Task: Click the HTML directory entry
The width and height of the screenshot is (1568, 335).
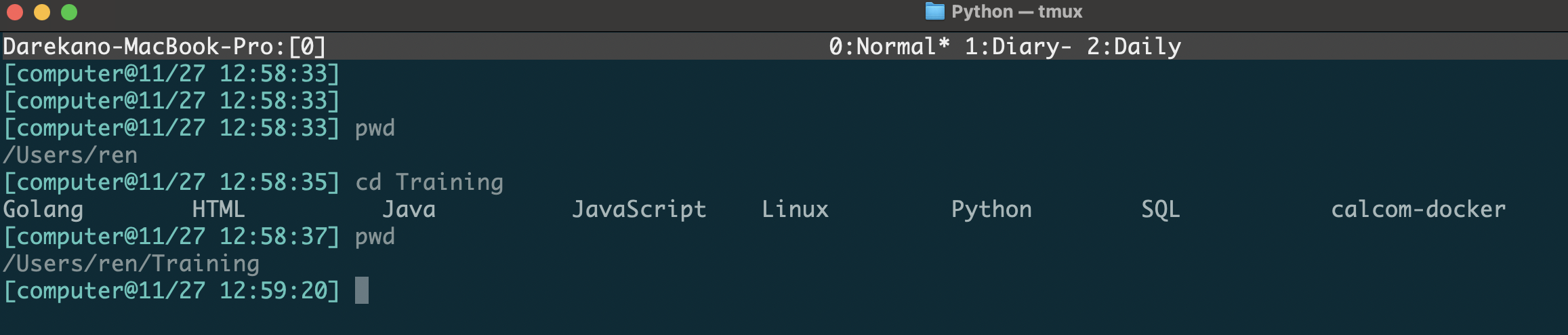Action: coord(218,210)
